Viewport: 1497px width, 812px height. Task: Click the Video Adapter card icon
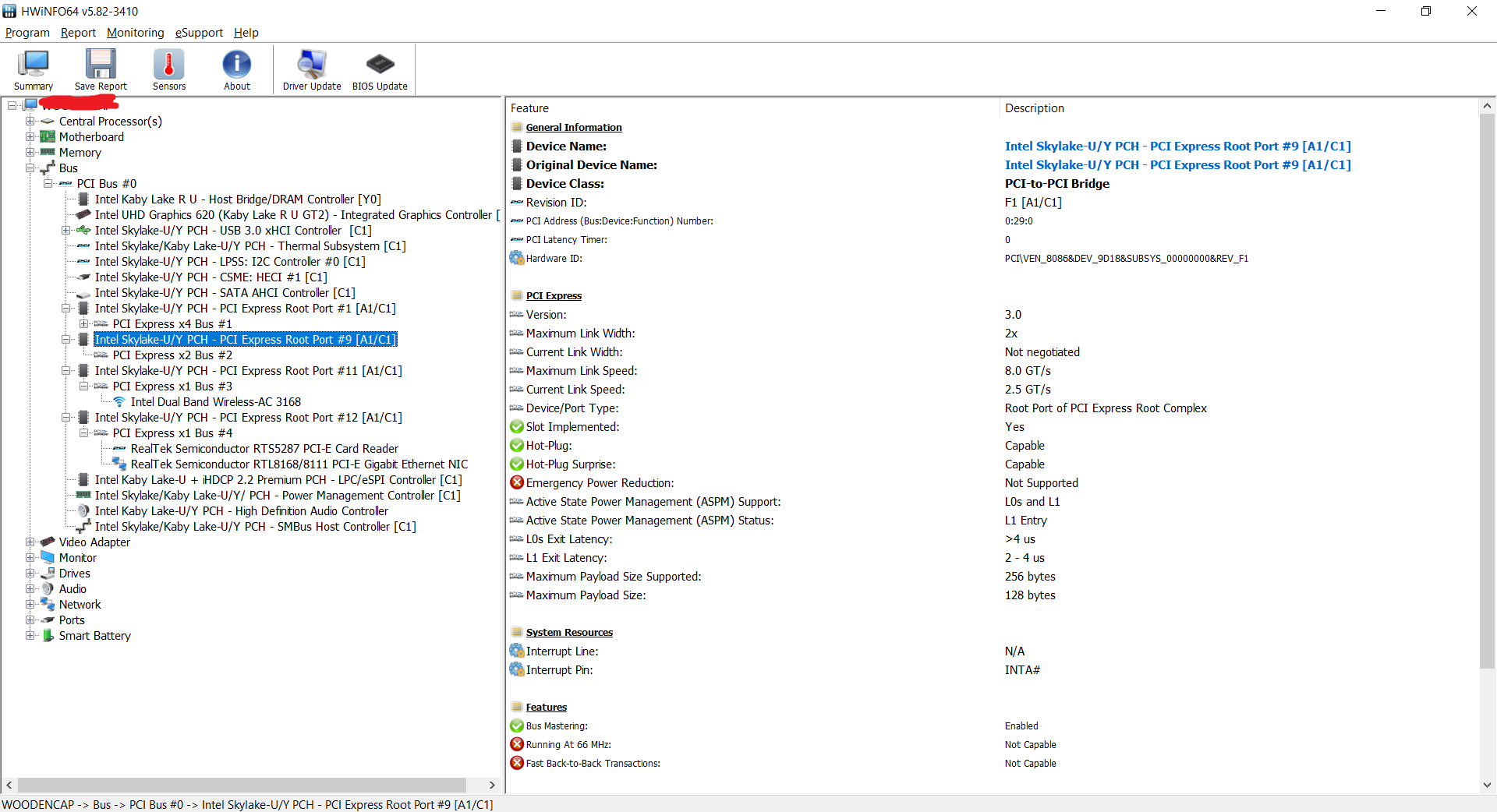[x=48, y=542]
